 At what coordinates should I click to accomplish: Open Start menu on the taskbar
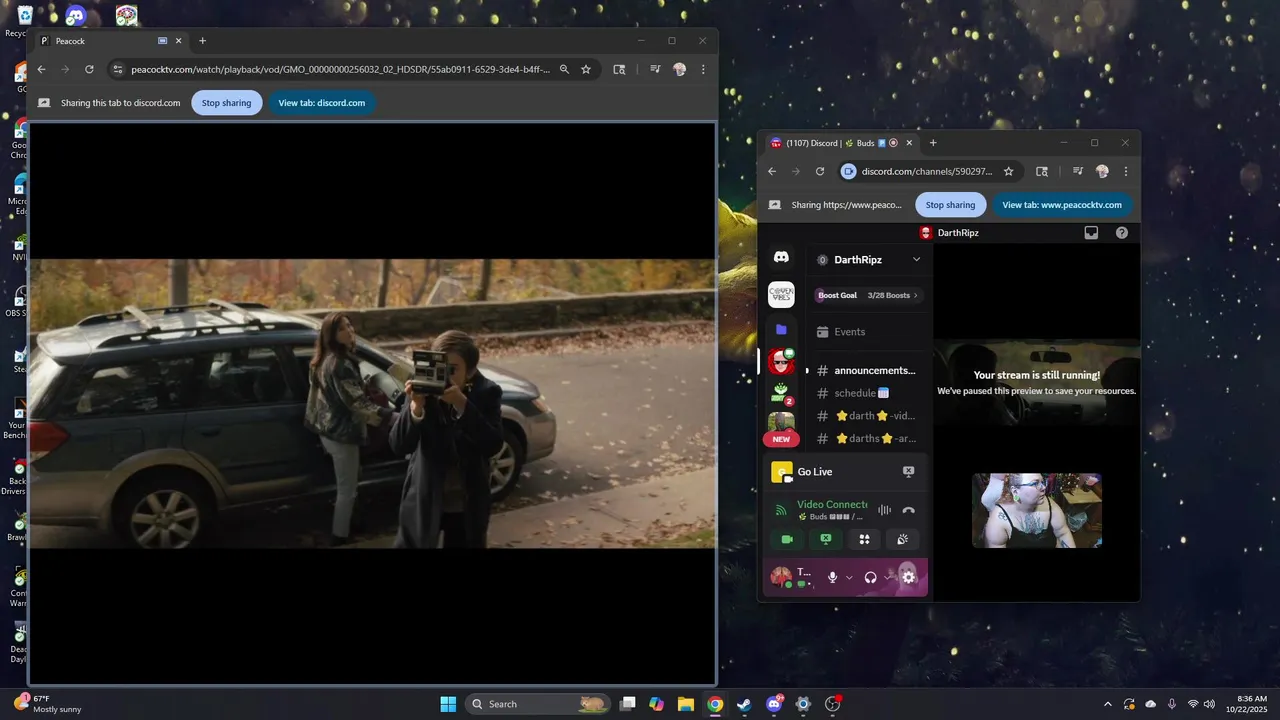pos(448,704)
